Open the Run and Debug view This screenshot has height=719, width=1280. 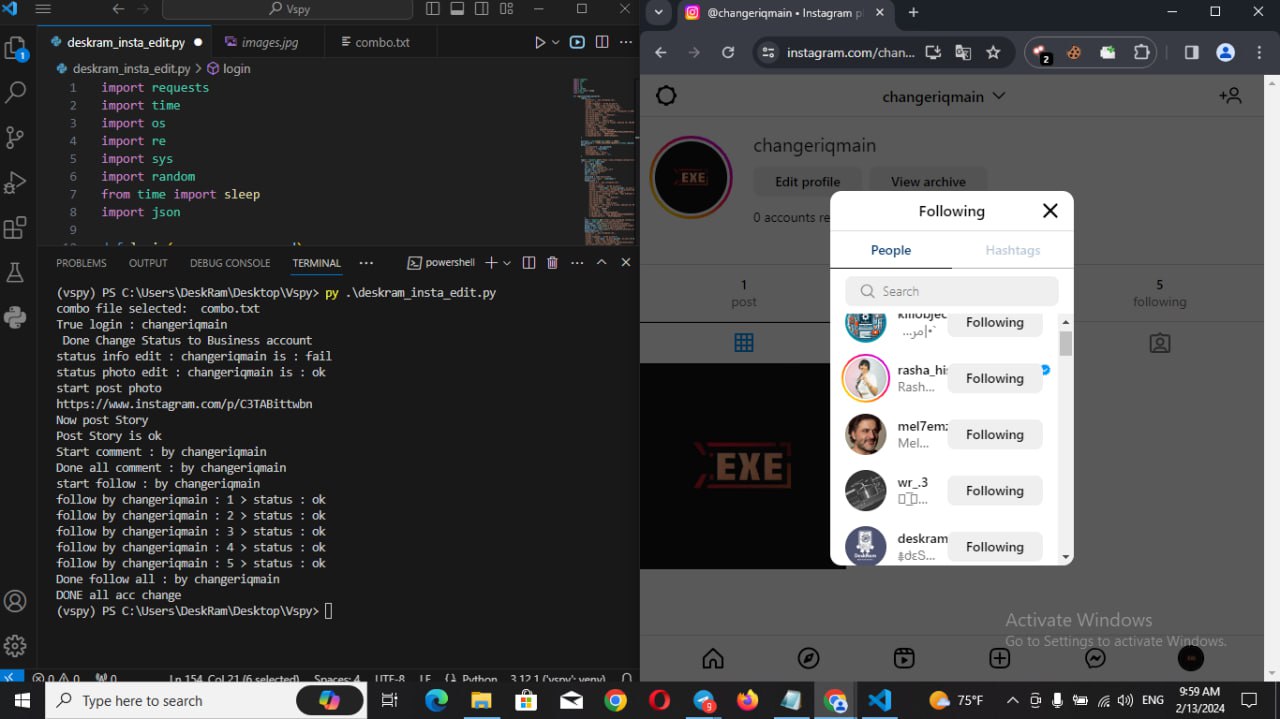[15, 183]
